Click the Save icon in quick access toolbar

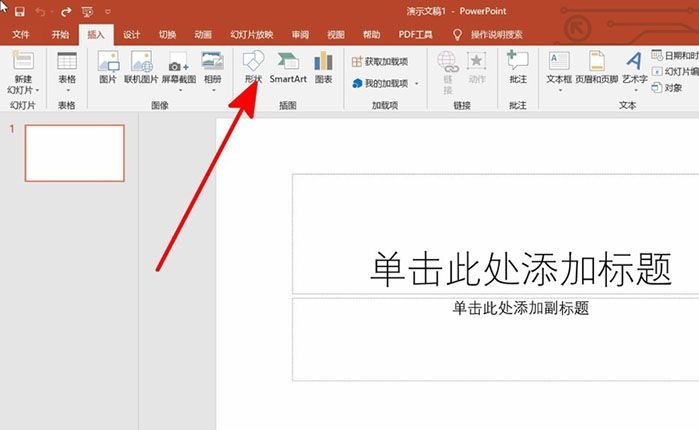19,11
